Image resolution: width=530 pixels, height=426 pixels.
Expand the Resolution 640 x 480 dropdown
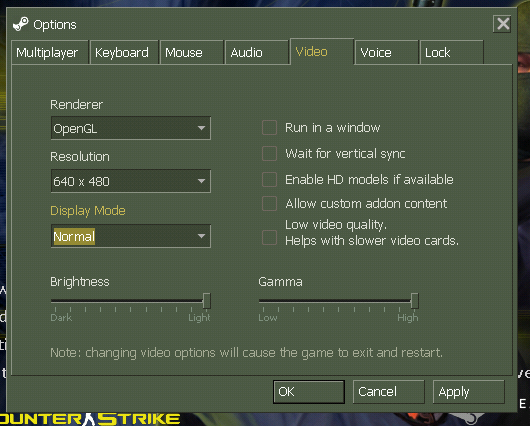pyautogui.click(x=131, y=181)
